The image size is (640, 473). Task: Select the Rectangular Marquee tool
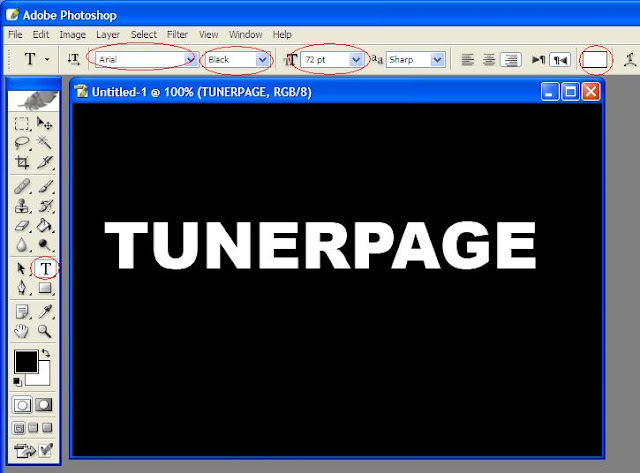22,123
